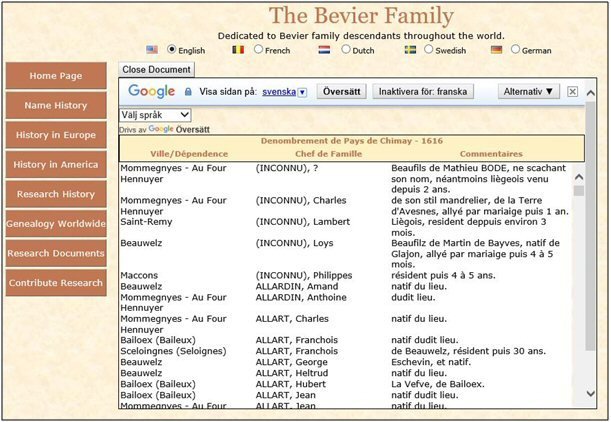Click the name ALLARDIN, Anthoine

(x=301, y=297)
